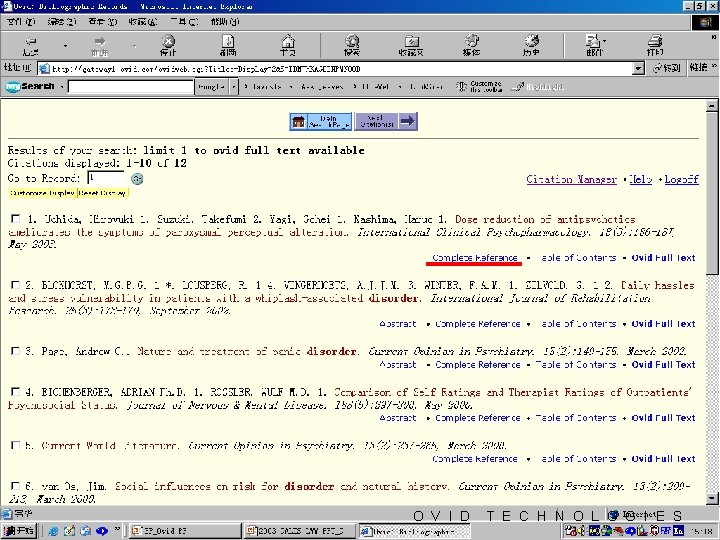Click the mySearch logo in the toolbar

point(30,86)
